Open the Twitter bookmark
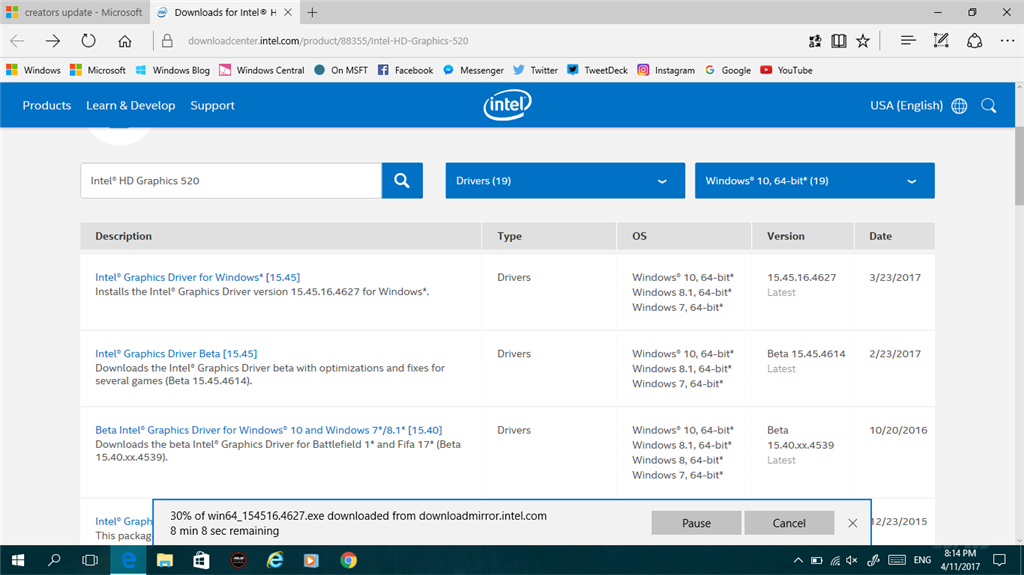 [x=536, y=70]
